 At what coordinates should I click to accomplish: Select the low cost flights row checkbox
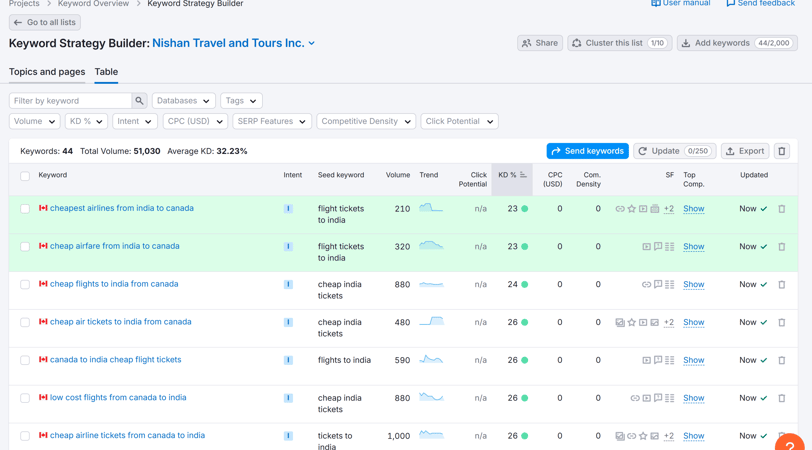pyautogui.click(x=25, y=398)
